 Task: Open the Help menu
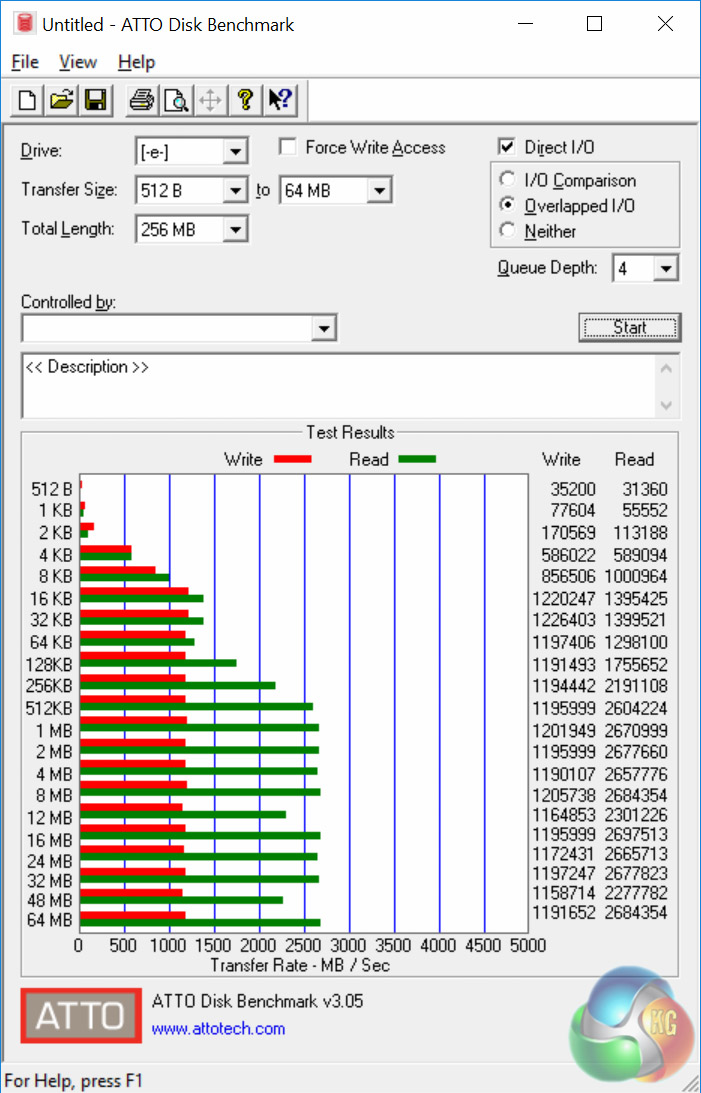point(136,62)
